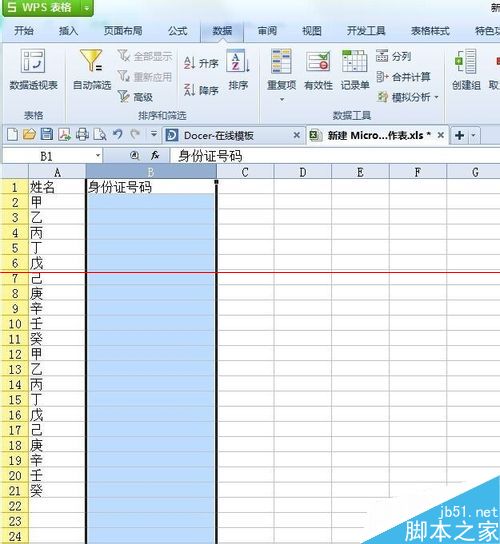The width and height of the screenshot is (500, 544).
Task: Sort descending with 降序
Action: click(x=201, y=90)
